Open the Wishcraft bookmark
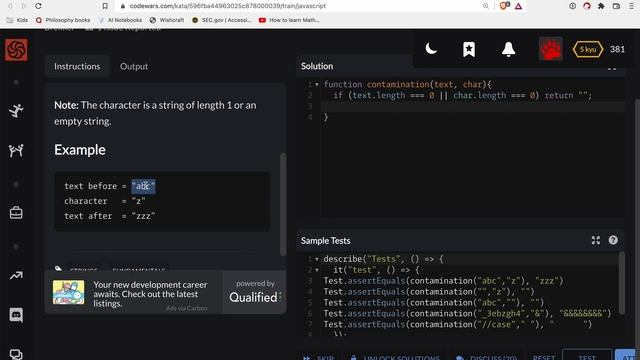 [167, 20]
